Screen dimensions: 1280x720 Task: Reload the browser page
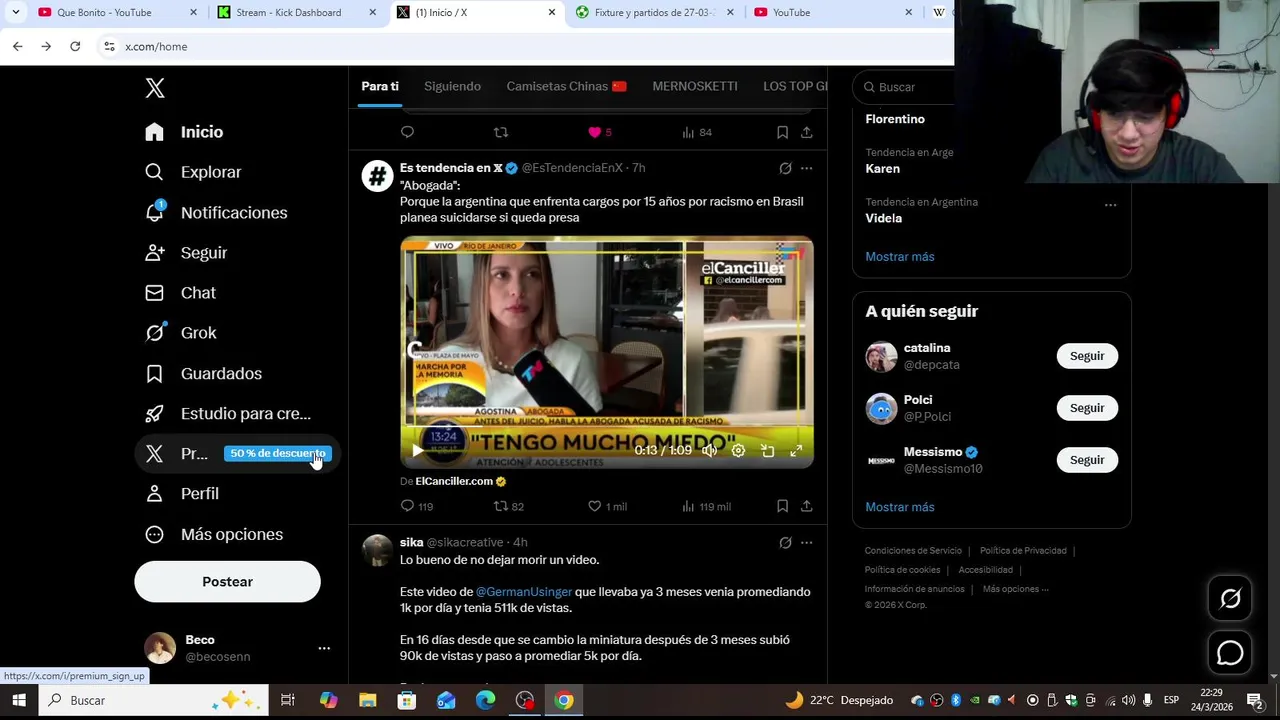[75, 46]
